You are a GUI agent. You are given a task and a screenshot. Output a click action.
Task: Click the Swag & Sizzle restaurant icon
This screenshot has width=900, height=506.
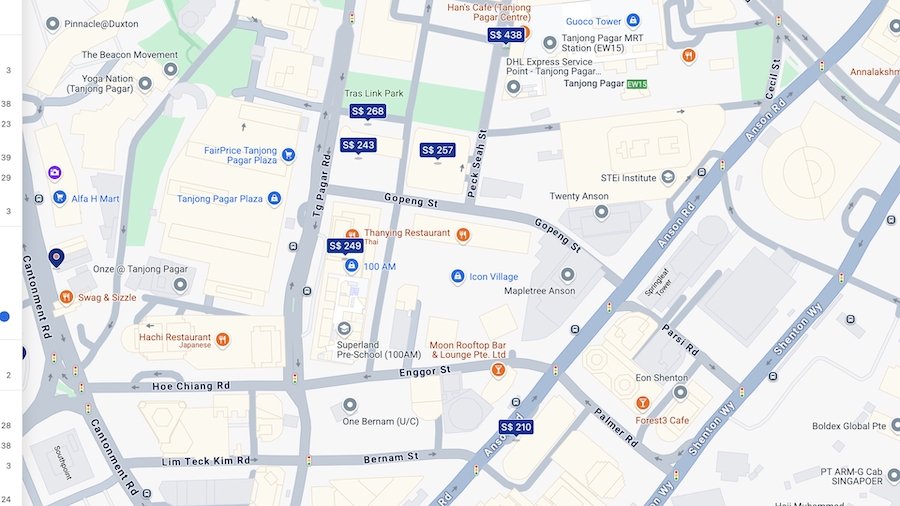point(67,297)
